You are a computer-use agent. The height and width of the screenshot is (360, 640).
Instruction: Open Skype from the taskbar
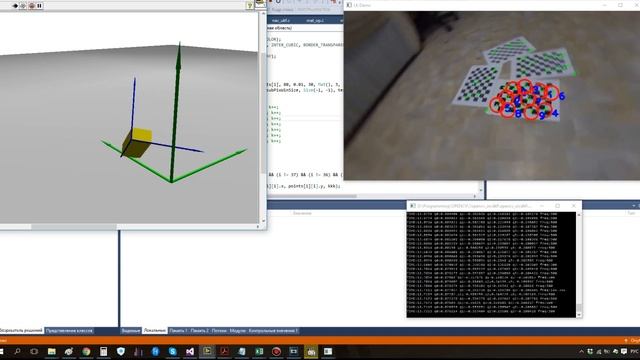click(173, 351)
